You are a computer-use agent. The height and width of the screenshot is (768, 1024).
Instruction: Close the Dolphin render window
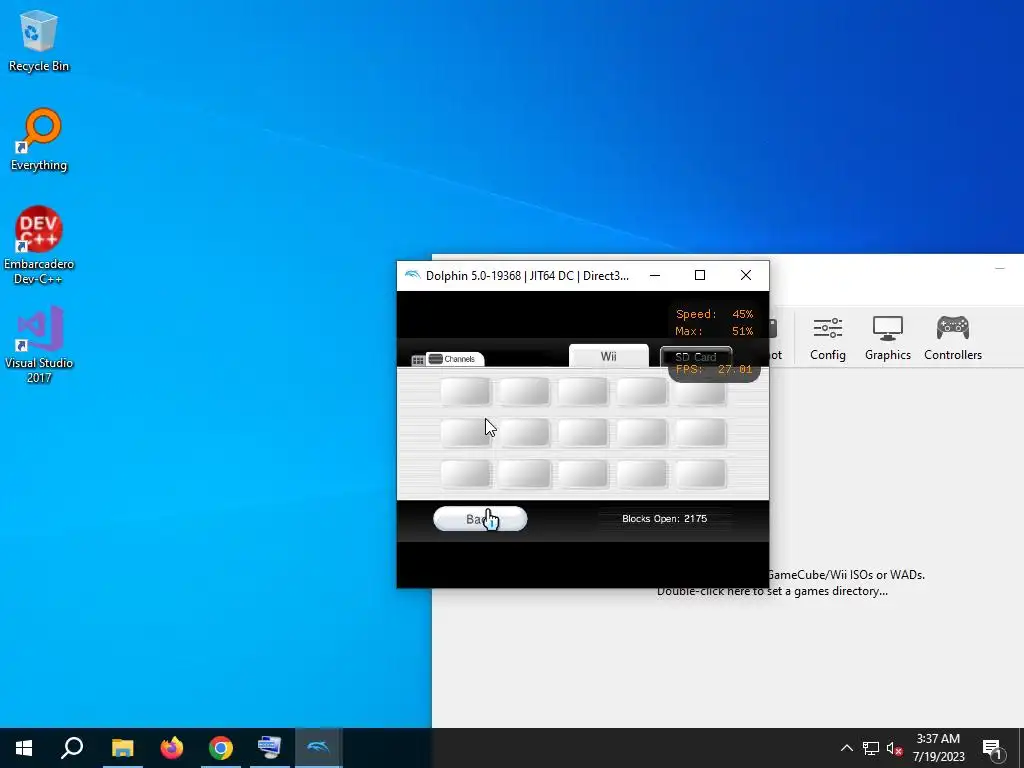click(x=746, y=275)
